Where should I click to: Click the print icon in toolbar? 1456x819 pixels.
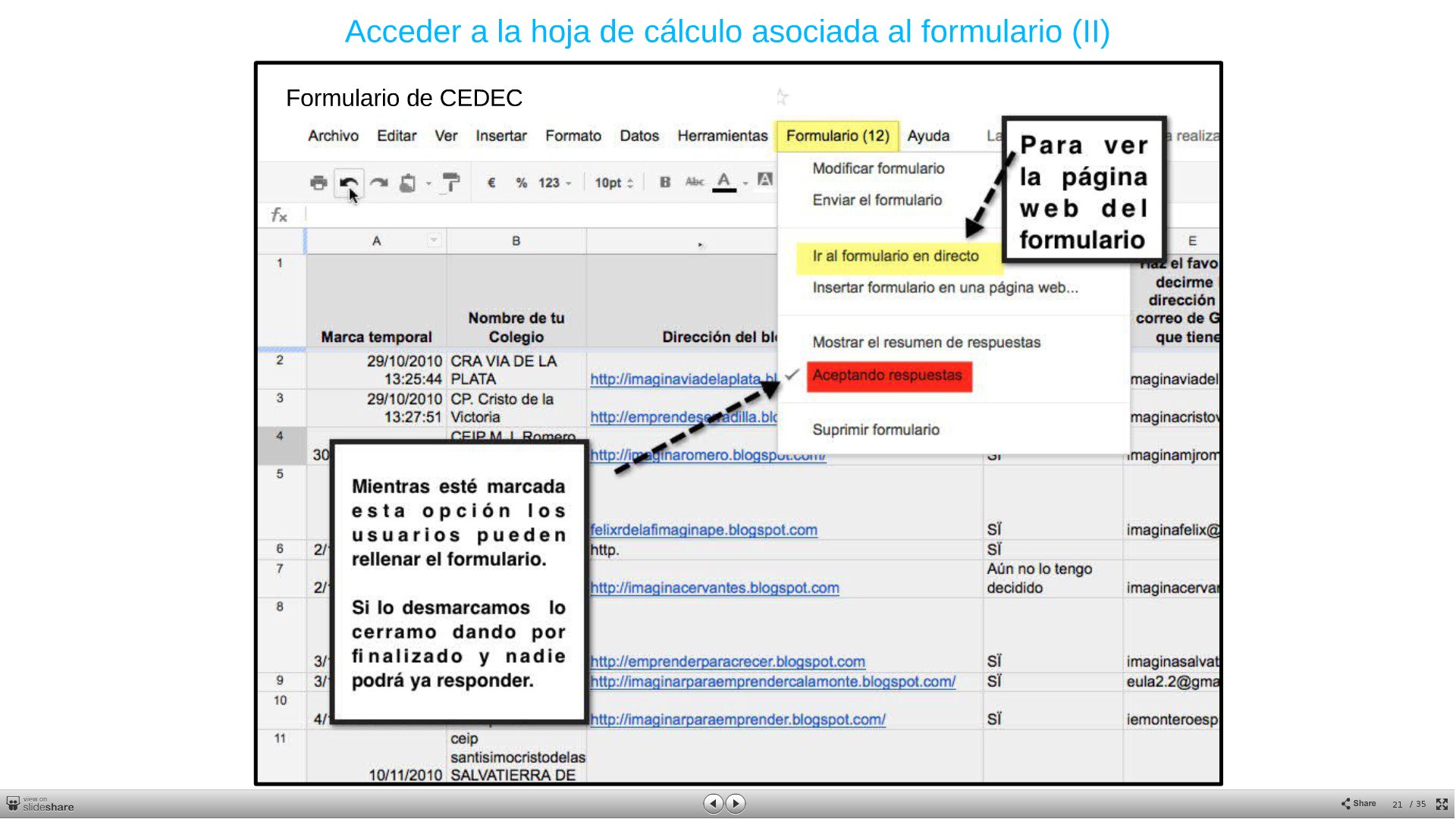(318, 183)
